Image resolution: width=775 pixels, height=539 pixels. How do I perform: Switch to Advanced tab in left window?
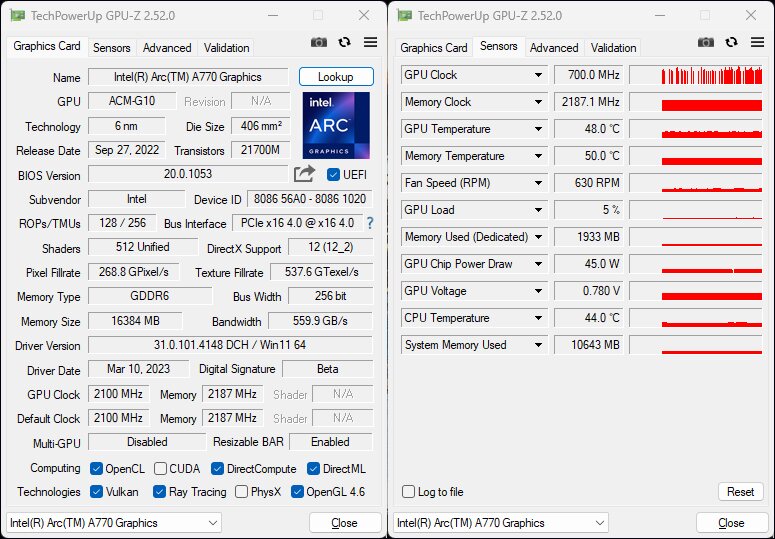[x=167, y=48]
